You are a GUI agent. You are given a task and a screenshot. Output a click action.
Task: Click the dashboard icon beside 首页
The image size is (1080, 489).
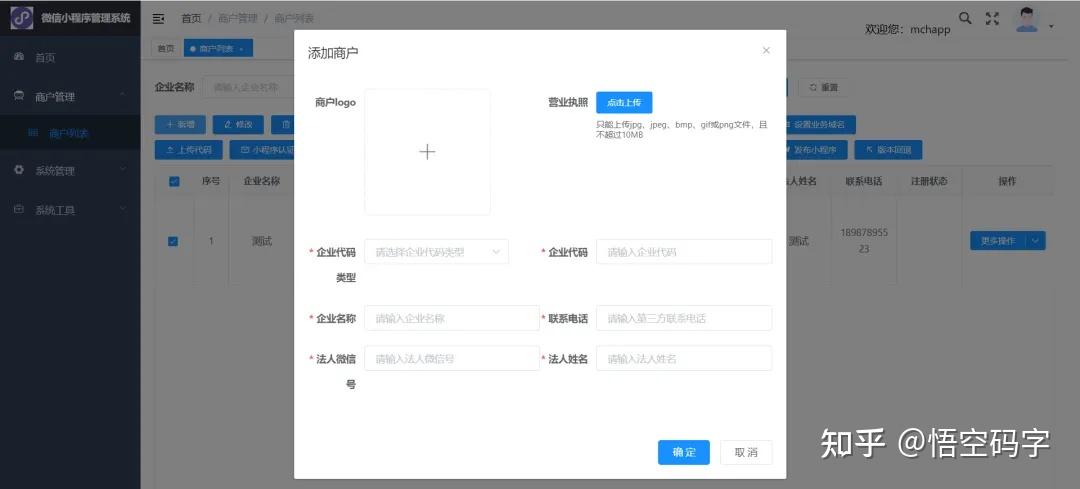tap(19, 56)
